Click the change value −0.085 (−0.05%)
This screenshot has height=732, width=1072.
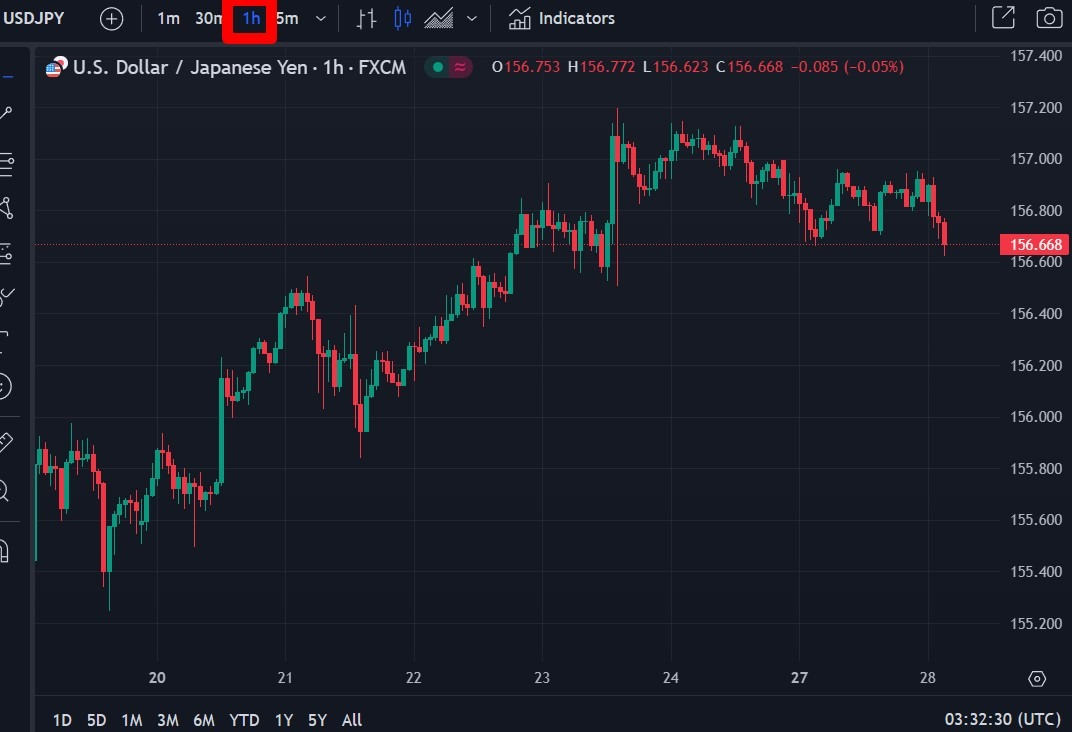pyautogui.click(x=847, y=67)
